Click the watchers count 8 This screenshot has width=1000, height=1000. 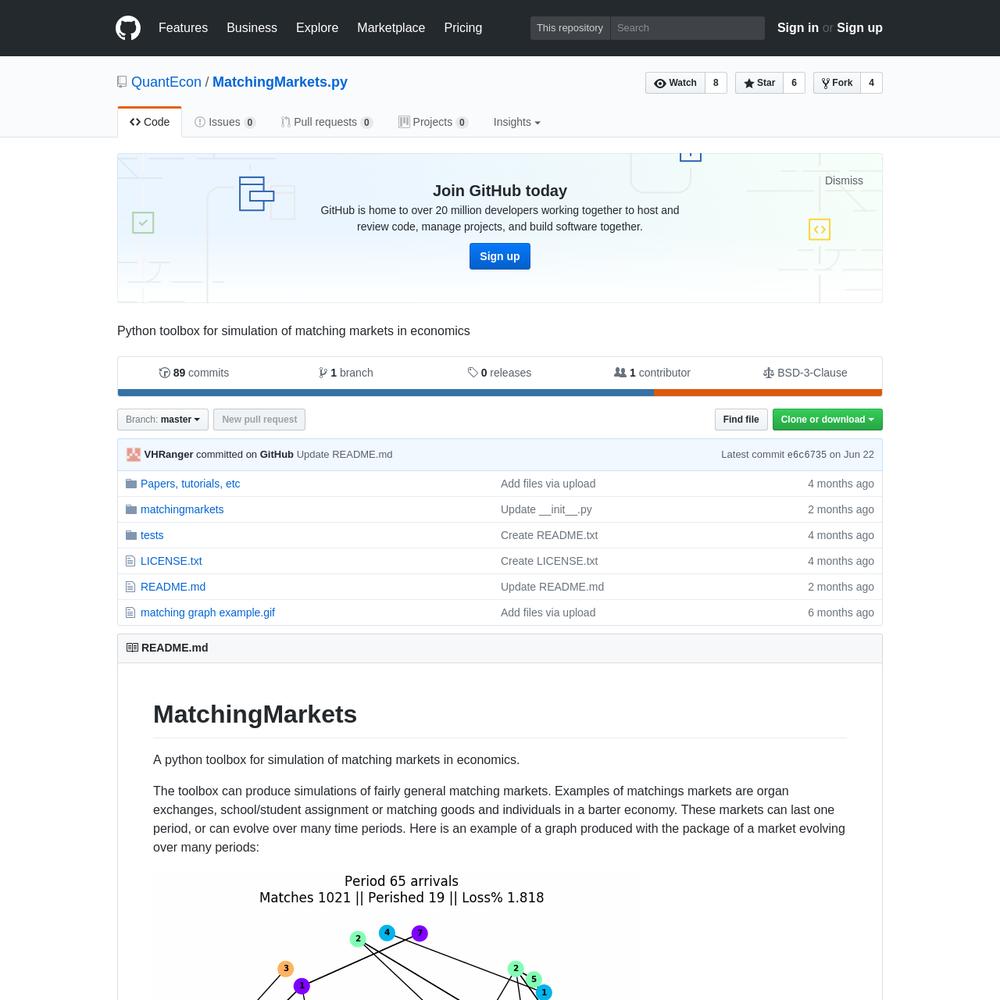(x=716, y=83)
